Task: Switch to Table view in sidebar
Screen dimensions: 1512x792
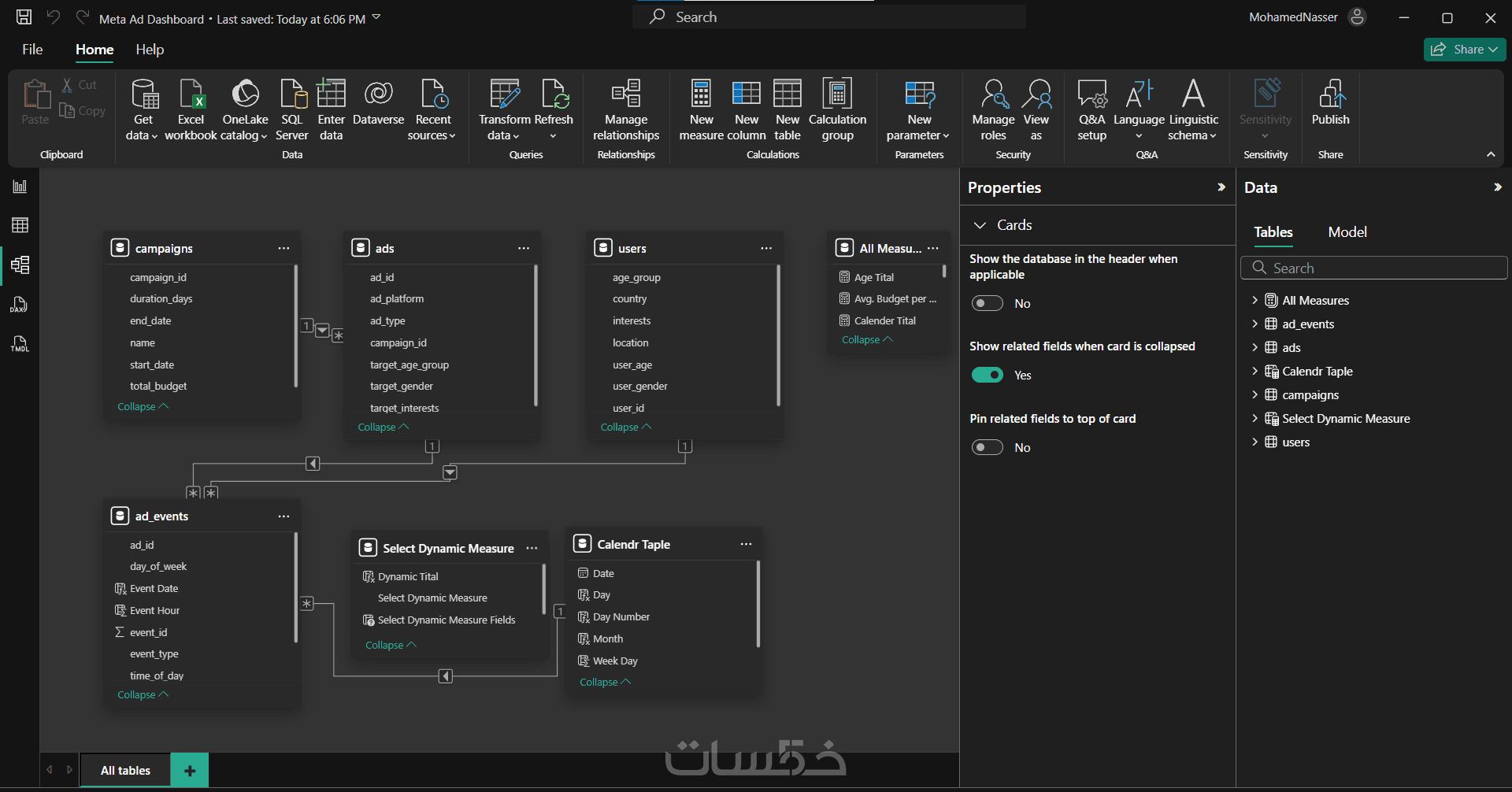Action: tap(20, 225)
